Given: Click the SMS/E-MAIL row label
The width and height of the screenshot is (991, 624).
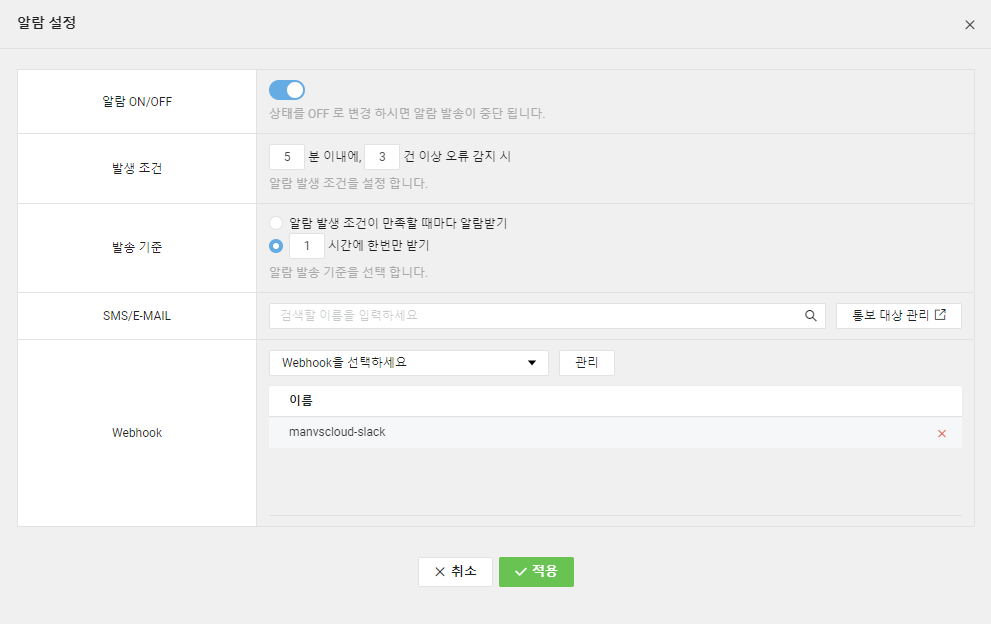Looking at the screenshot, I should coord(137,316).
